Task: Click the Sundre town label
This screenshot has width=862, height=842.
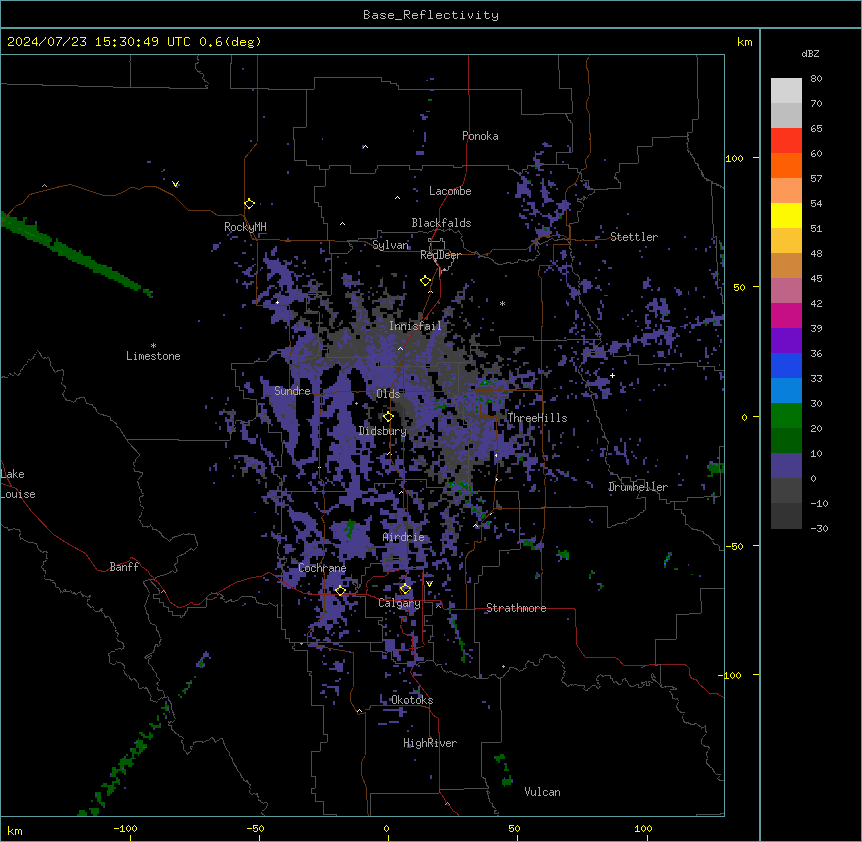Action: tap(292, 391)
